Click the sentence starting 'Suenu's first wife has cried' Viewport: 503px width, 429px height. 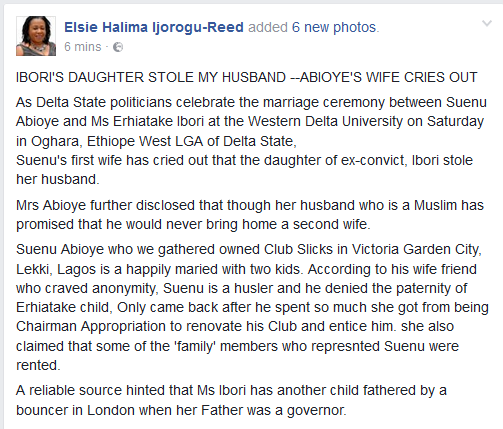click(244, 170)
